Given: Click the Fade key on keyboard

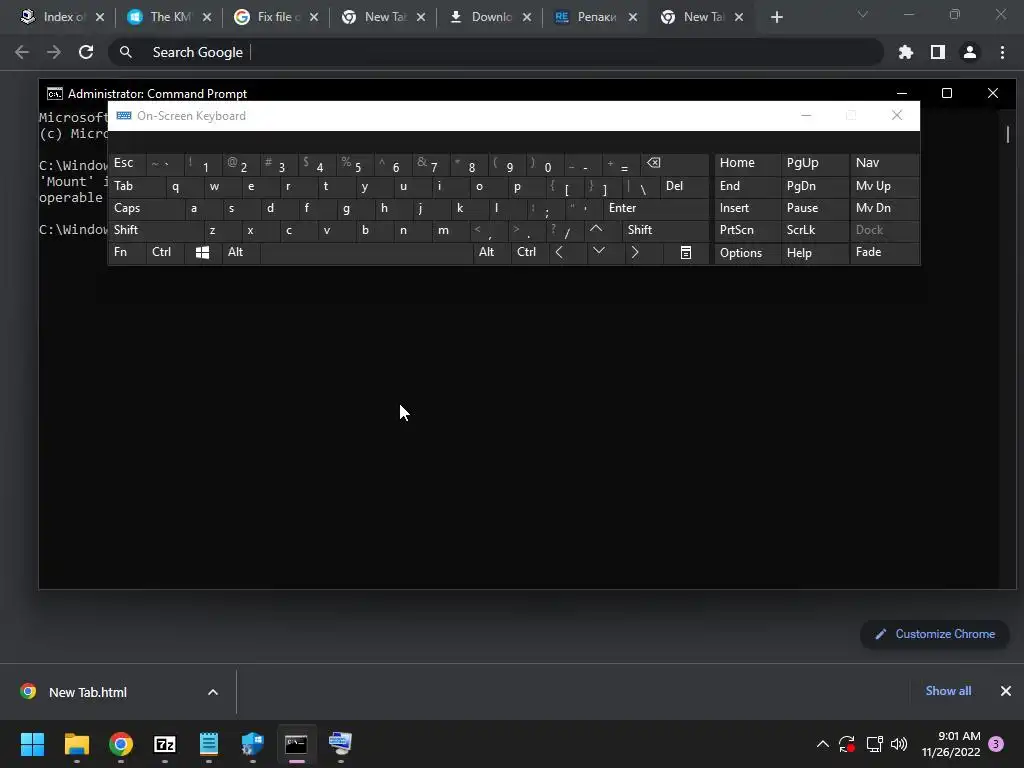Looking at the screenshot, I should [x=884, y=253].
